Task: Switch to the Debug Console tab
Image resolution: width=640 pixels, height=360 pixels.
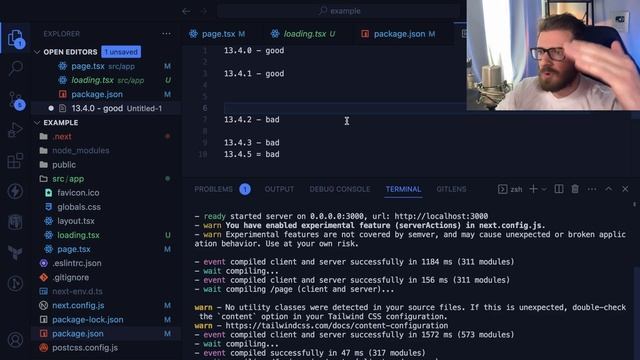Action: [x=340, y=189]
